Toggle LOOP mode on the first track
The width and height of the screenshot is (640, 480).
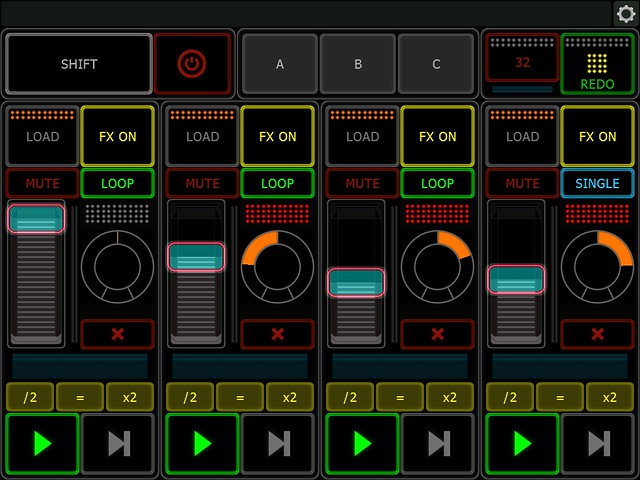(x=118, y=183)
